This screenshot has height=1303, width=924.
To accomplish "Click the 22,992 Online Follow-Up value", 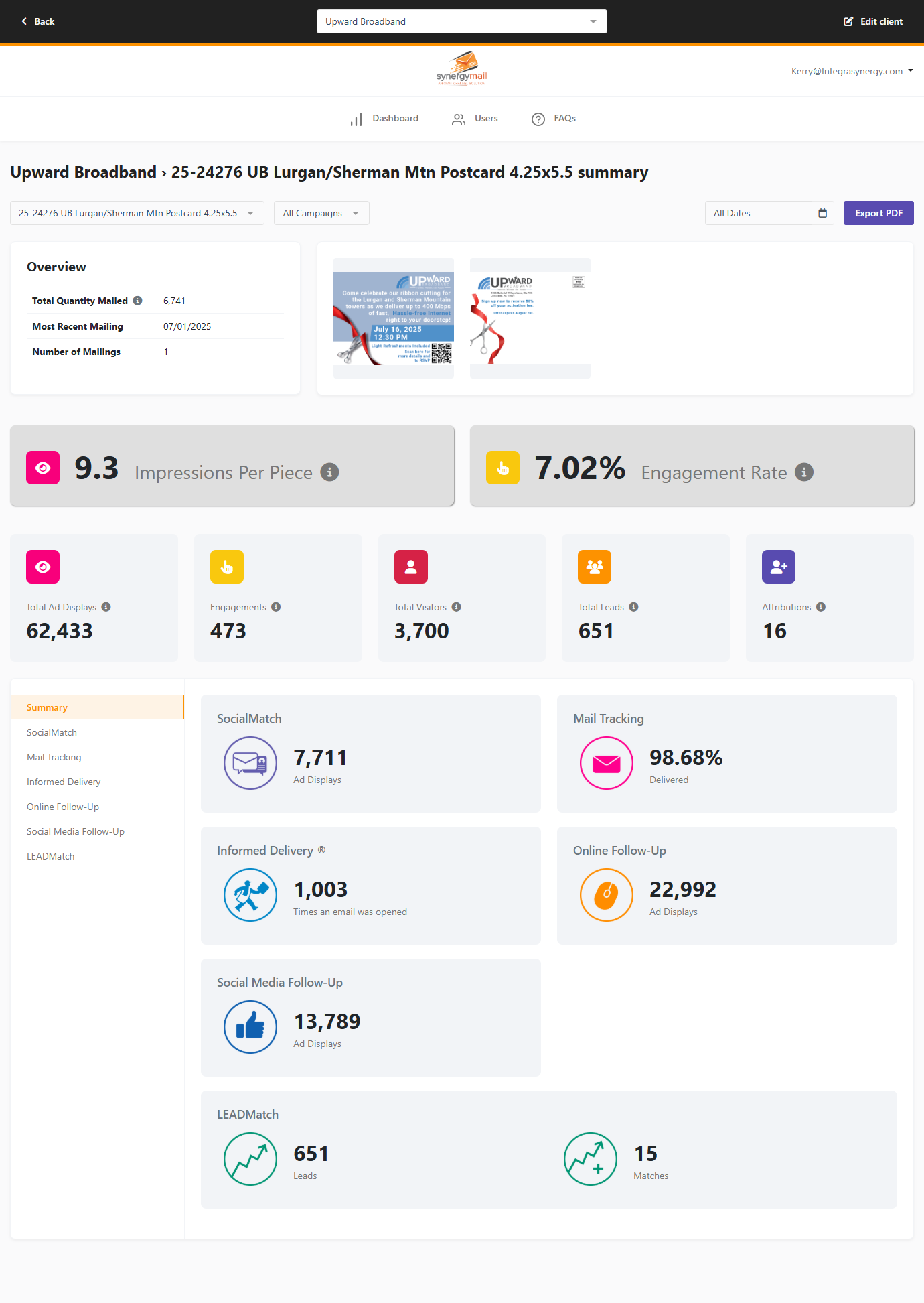I will click(x=683, y=890).
